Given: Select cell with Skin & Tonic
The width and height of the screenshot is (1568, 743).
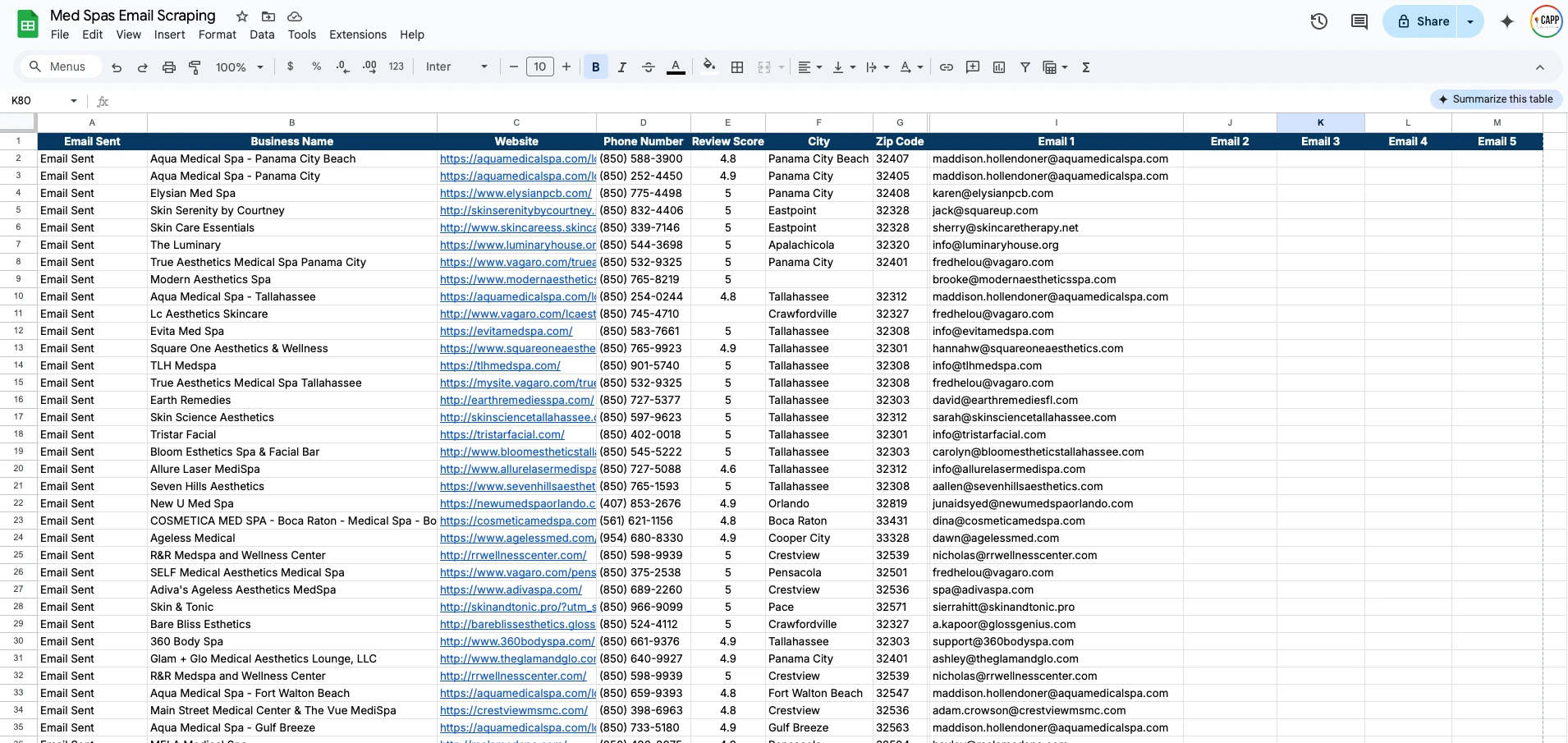Looking at the screenshot, I should pyautogui.click(x=291, y=607).
